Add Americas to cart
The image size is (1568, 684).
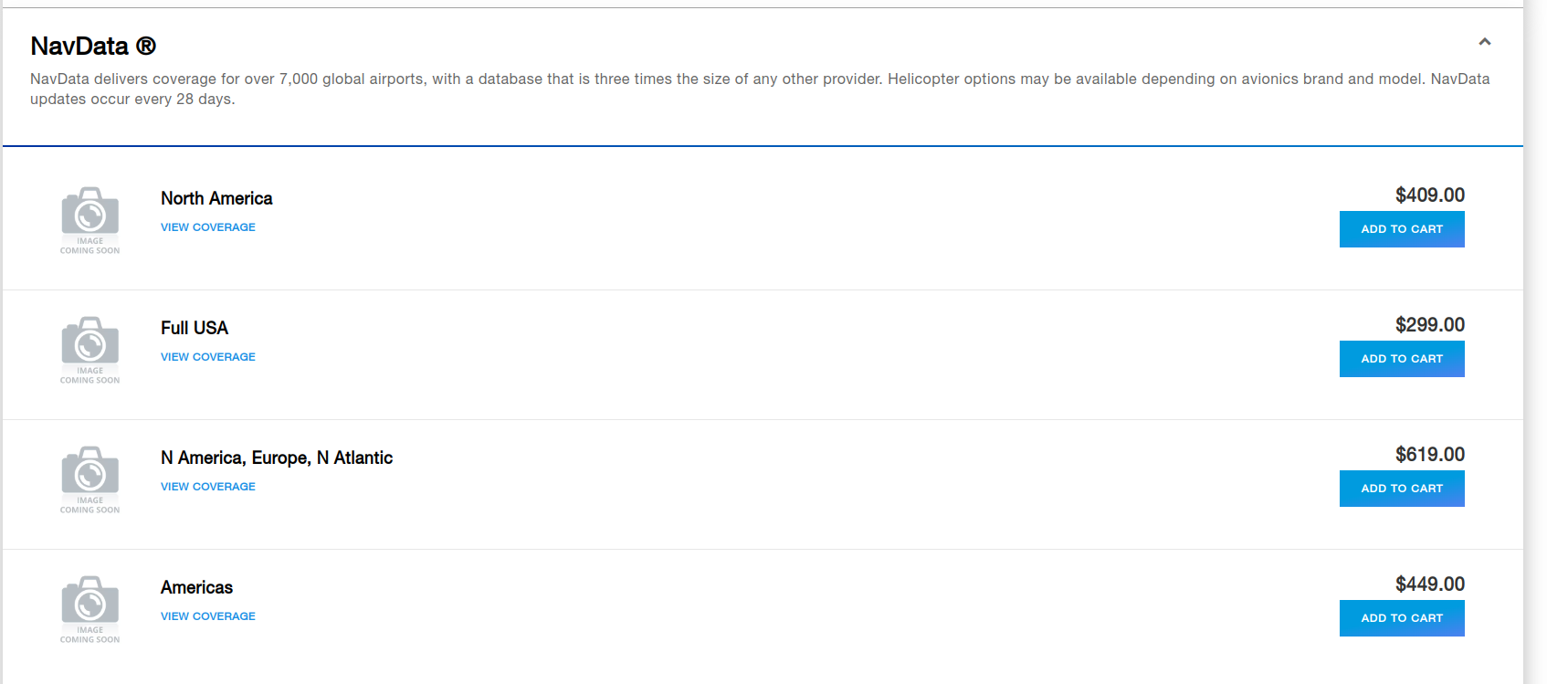pos(1402,618)
